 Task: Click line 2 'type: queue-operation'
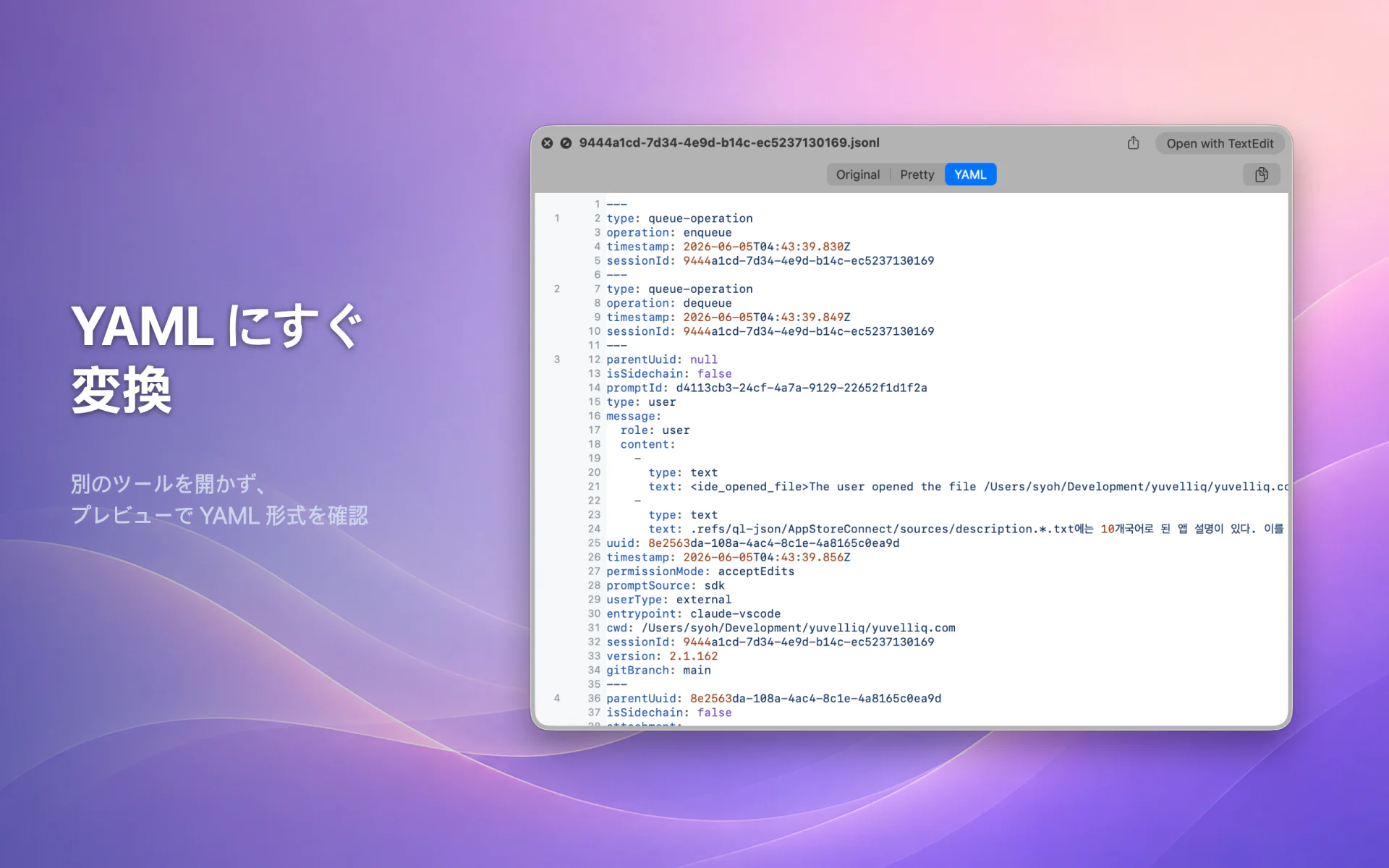pyautogui.click(x=679, y=218)
